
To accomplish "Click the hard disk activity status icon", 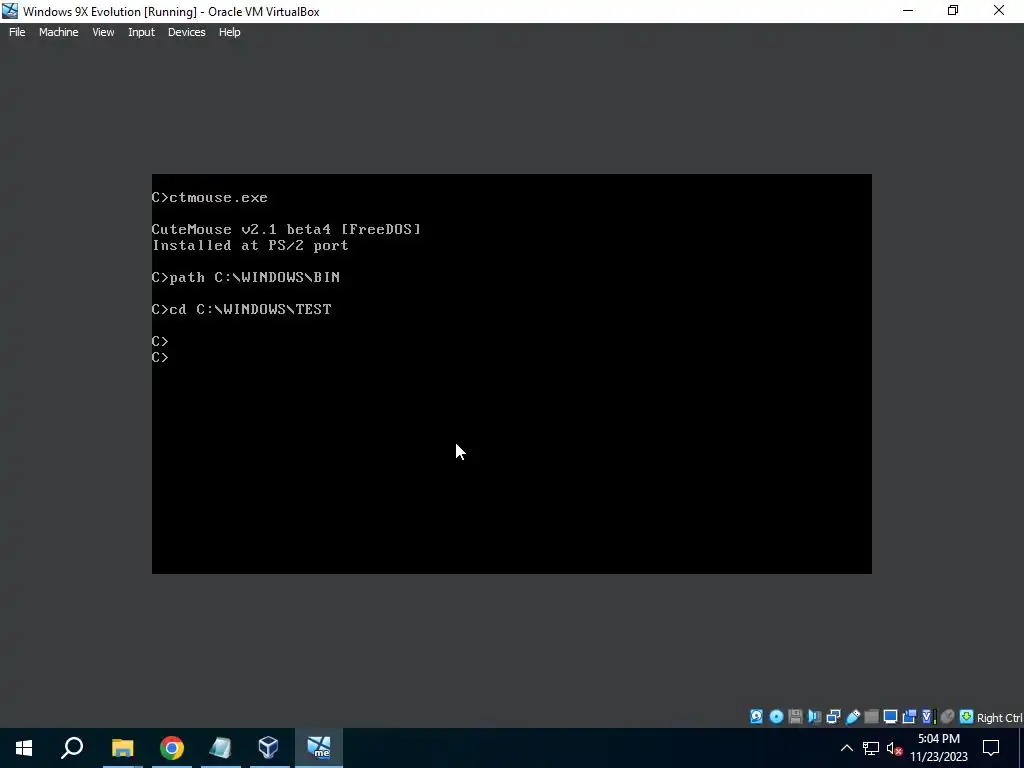I will click(x=756, y=717).
